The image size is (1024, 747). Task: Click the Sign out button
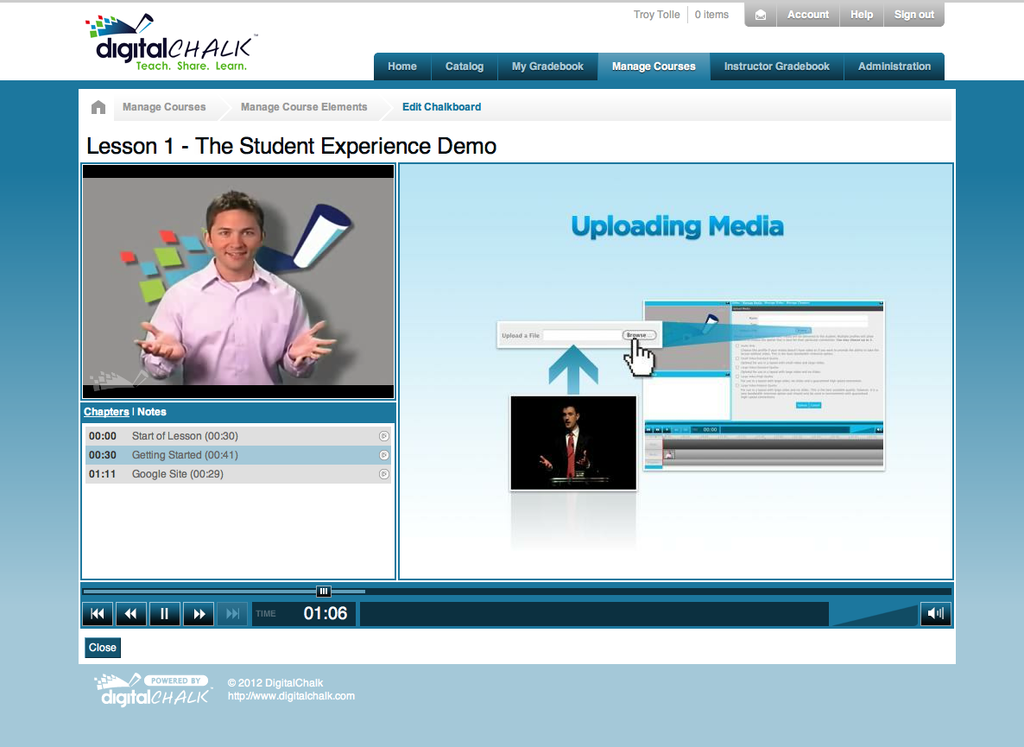tap(913, 15)
